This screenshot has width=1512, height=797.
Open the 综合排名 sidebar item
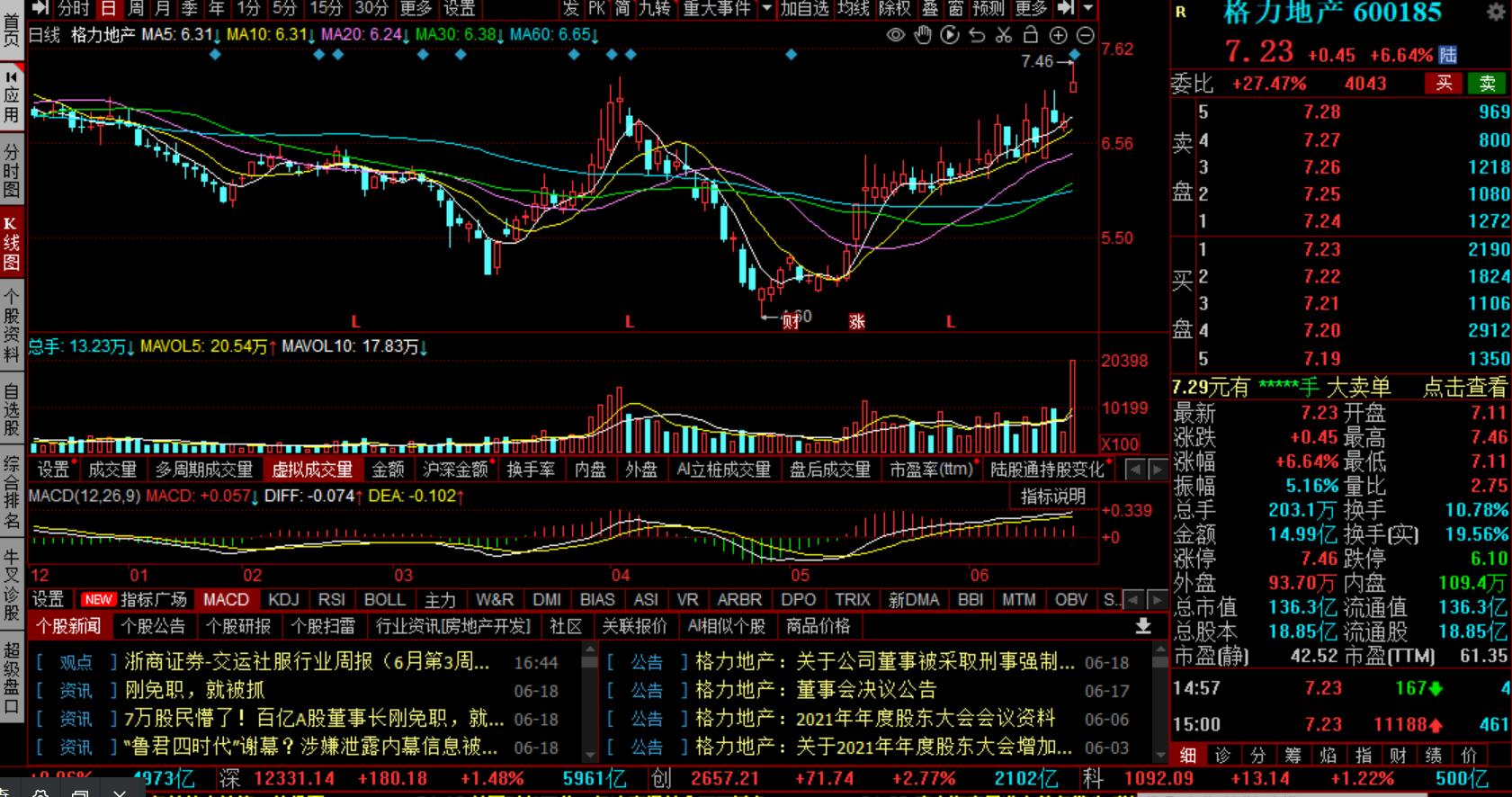pos(12,493)
